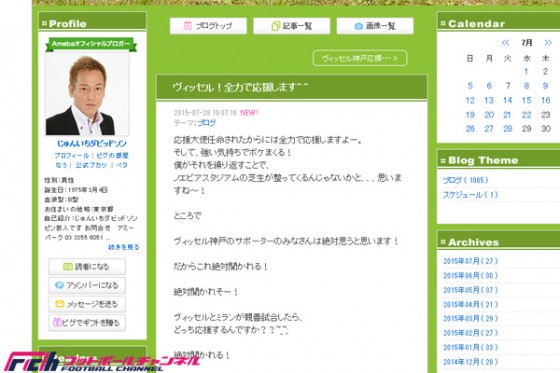Select calendar date 12
Viewport: 560px width, 373px height.
coord(470,100)
